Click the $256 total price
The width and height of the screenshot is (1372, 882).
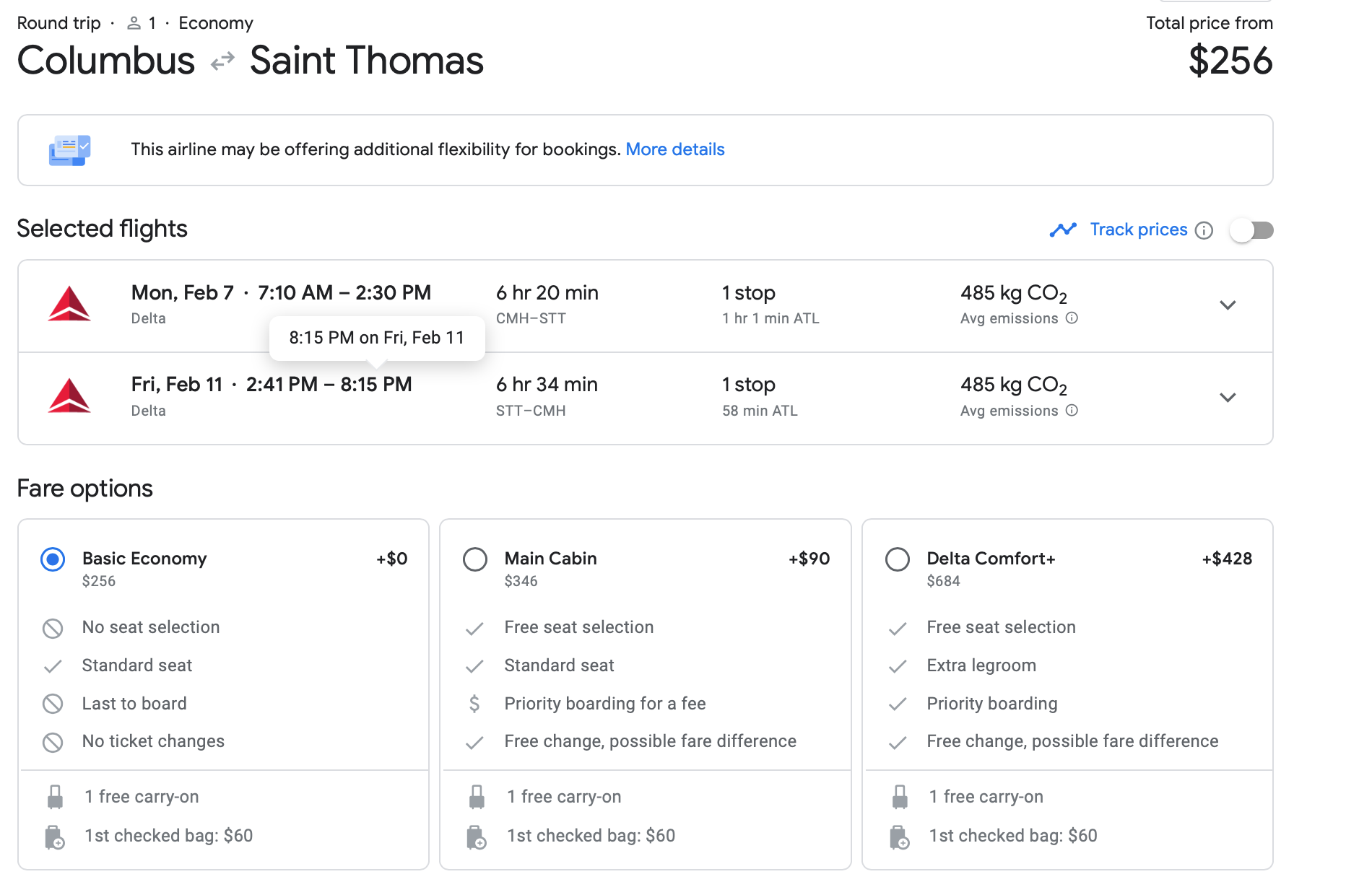tap(1230, 61)
